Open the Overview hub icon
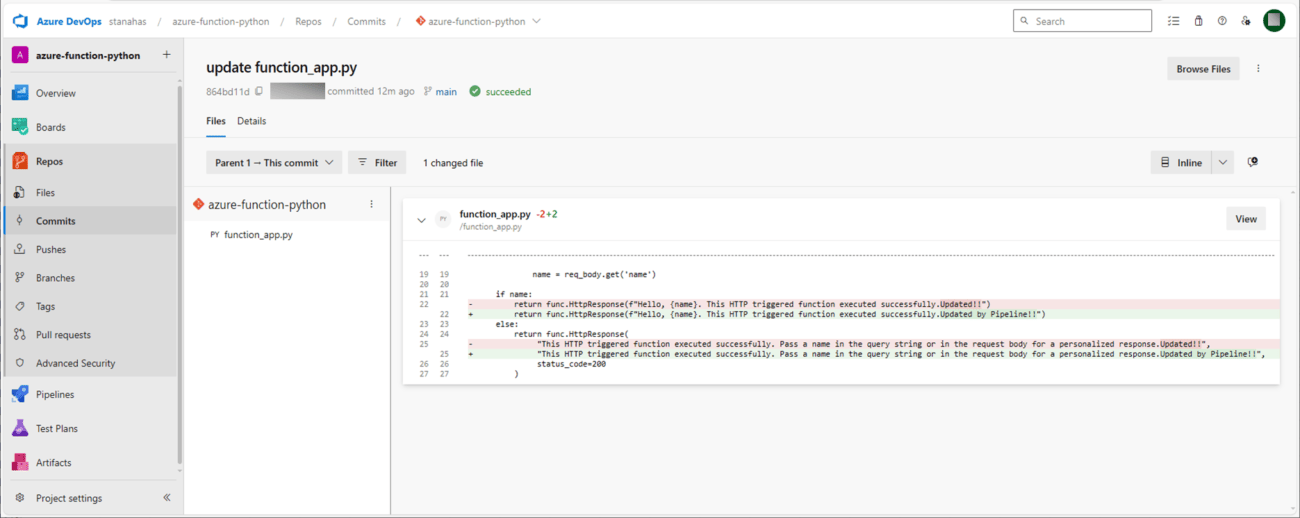1300x518 pixels. [20, 93]
